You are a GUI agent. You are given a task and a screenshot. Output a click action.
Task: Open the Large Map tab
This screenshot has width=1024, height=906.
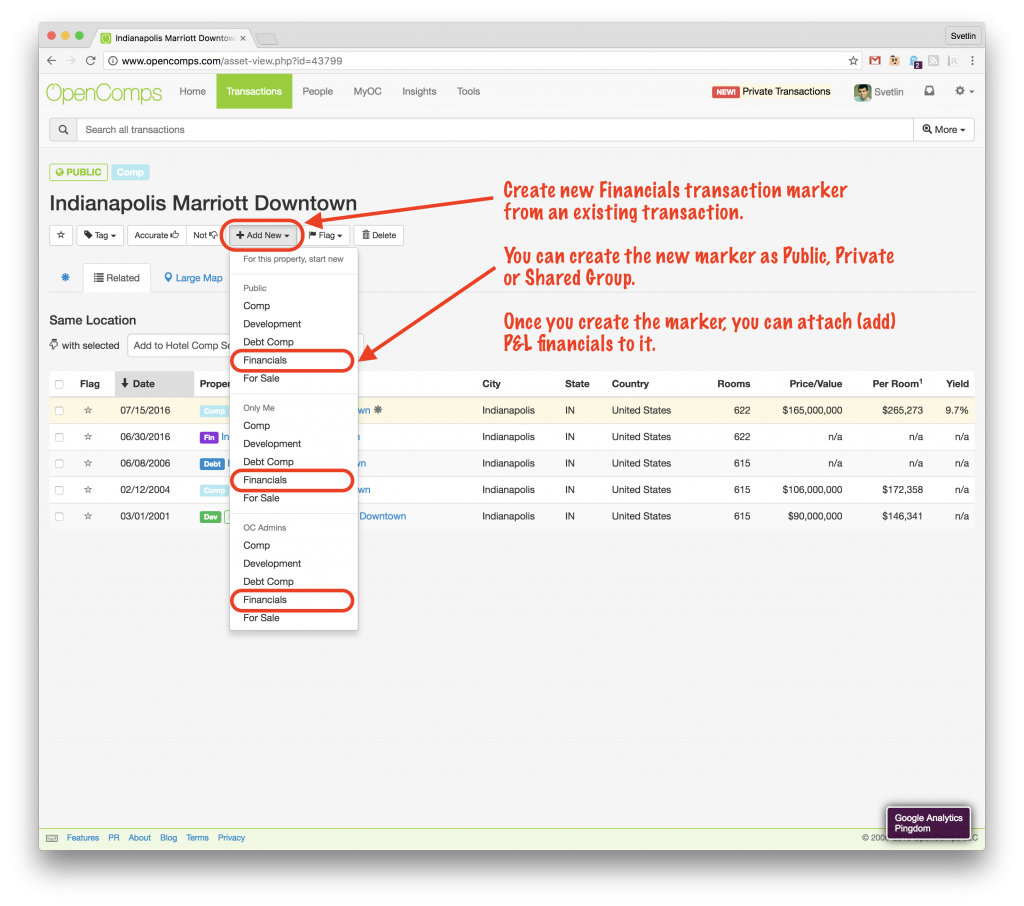coord(193,278)
